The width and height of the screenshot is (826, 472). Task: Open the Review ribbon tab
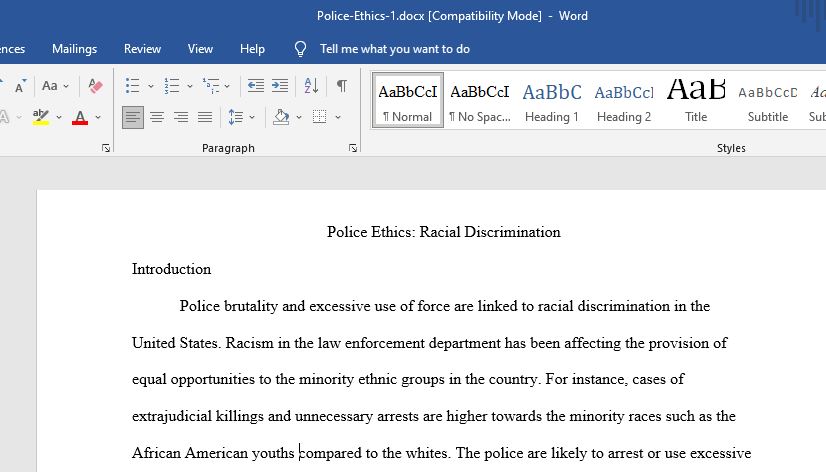click(x=142, y=49)
